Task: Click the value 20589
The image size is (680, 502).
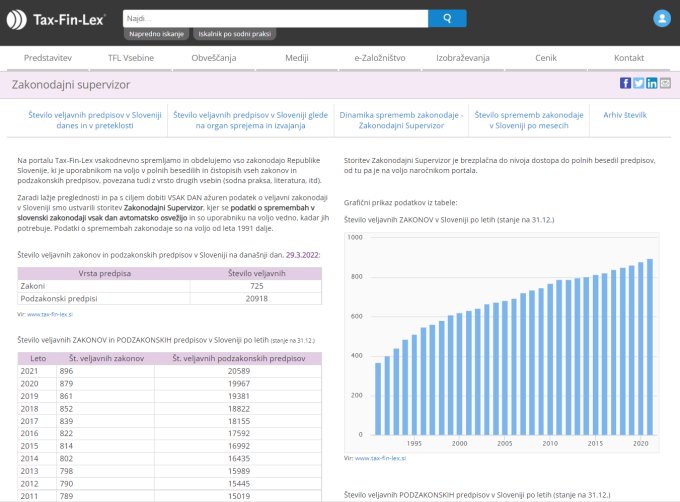Action: tap(239, 371)
